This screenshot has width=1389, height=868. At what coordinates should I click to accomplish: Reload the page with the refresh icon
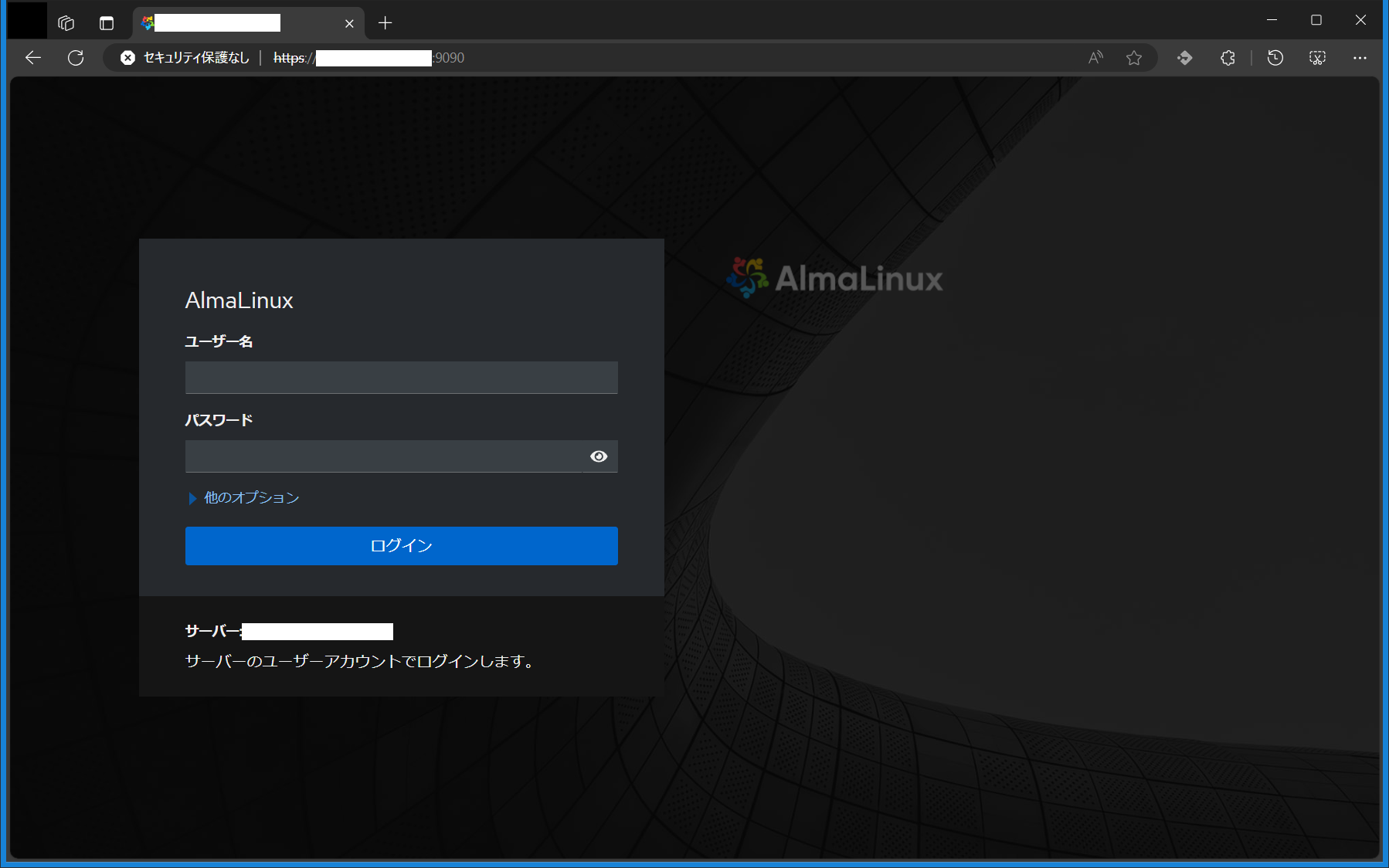click(75, 57)
